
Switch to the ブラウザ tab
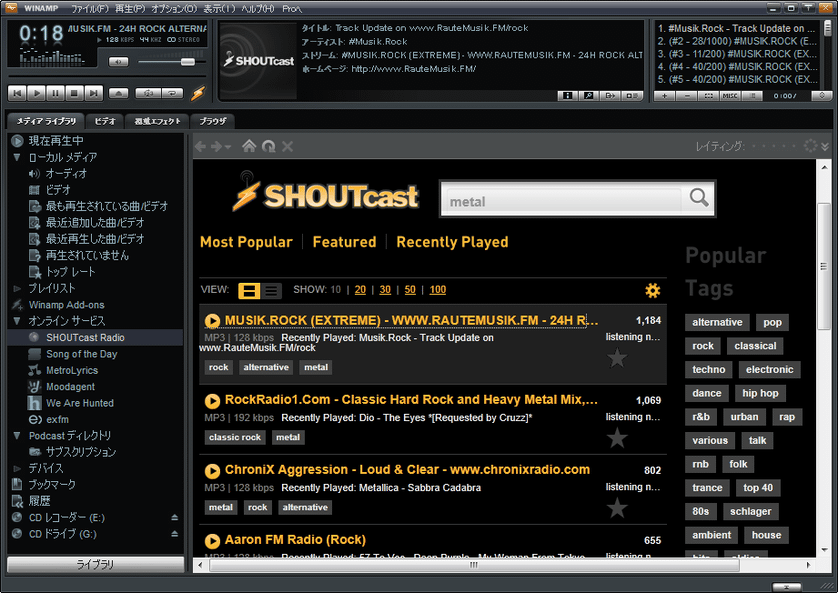[x=213, y=121]
